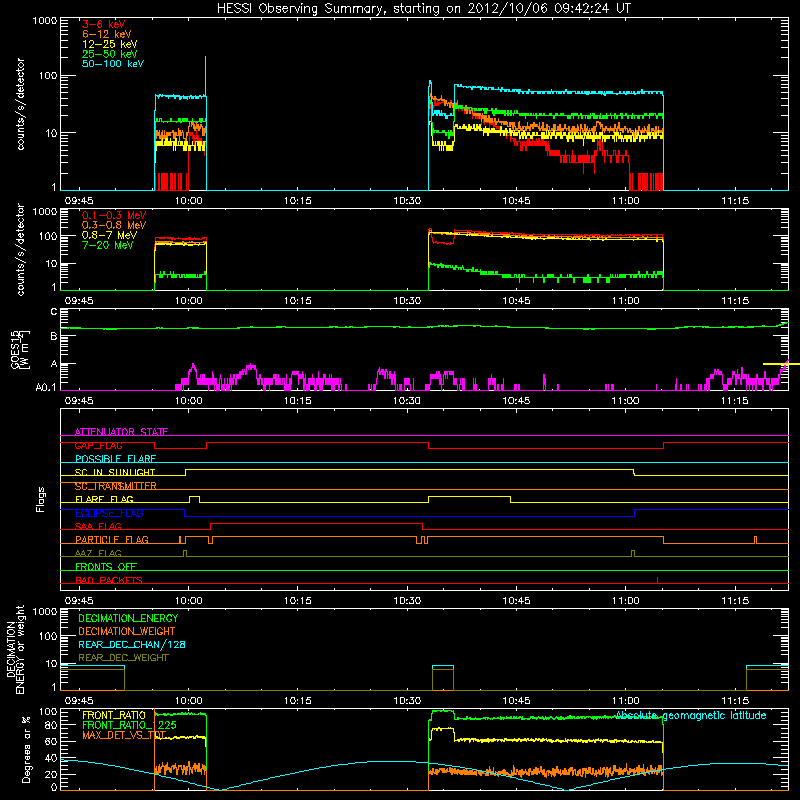Screen dimensions: 800x800
Task: Click the Absolute geomagnetic latitude label
Action: (x=691, y=715)
